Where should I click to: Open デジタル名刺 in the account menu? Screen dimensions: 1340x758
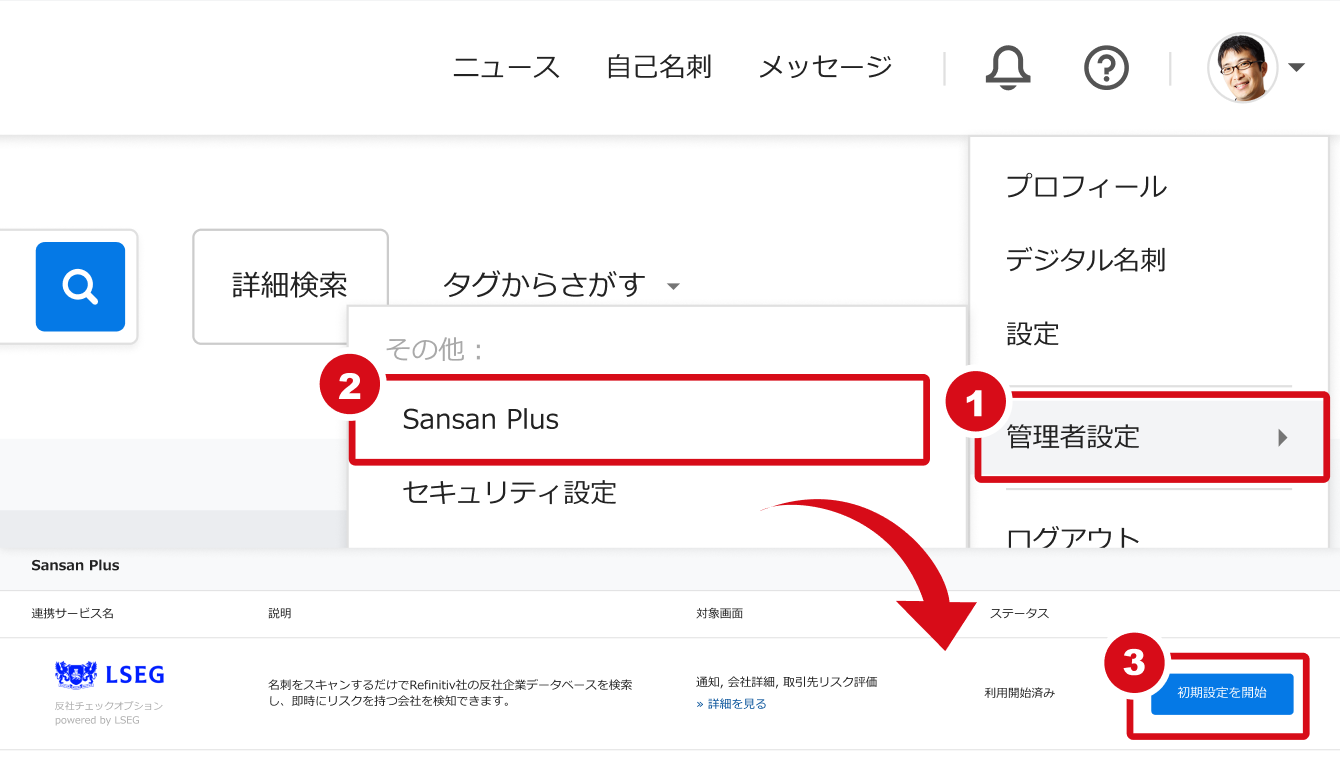tap(1085, 260)
